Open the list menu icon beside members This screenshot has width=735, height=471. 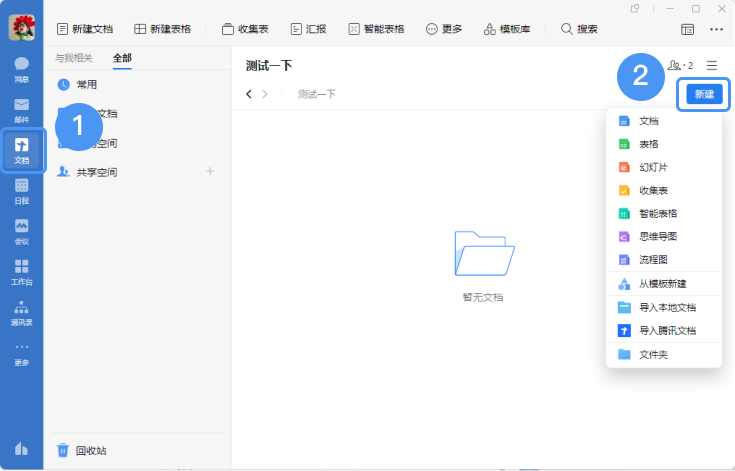(712, 65)
